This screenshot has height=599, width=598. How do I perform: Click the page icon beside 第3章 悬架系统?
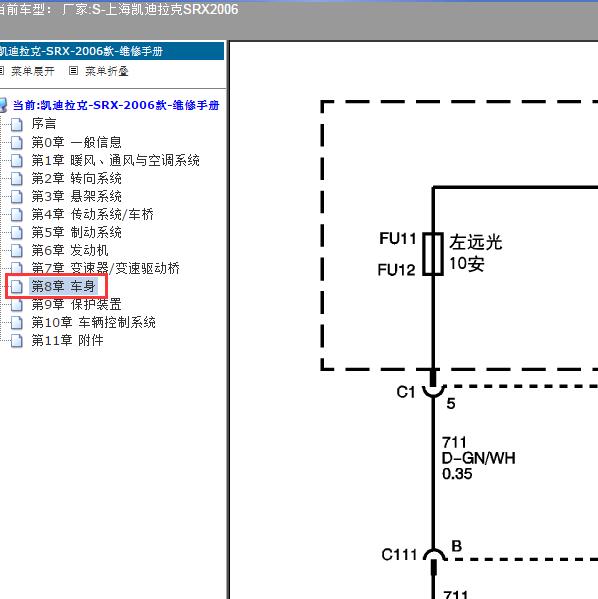(x=16, y=196)
